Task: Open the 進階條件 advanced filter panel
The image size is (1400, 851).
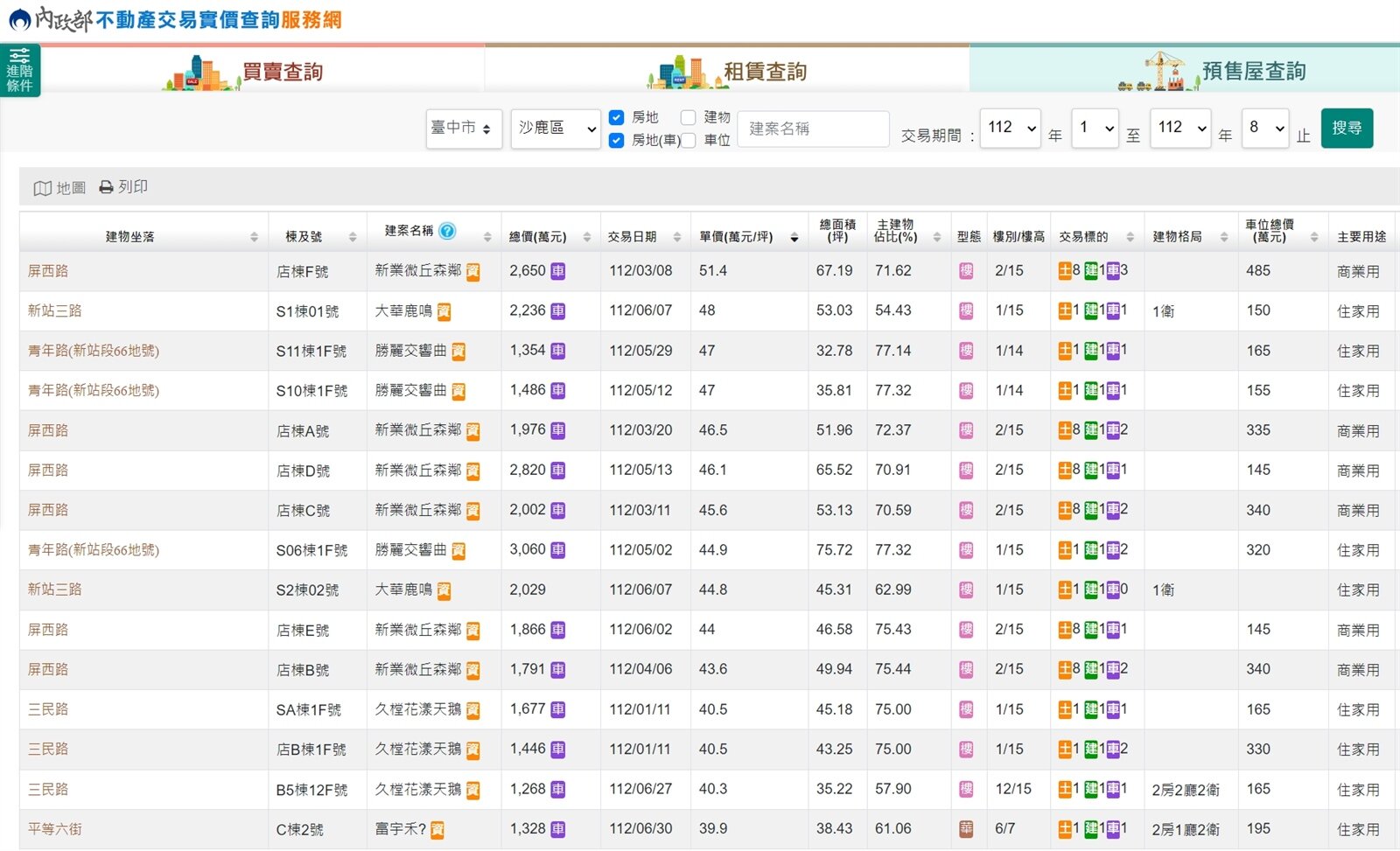Action: click(19, 68)
